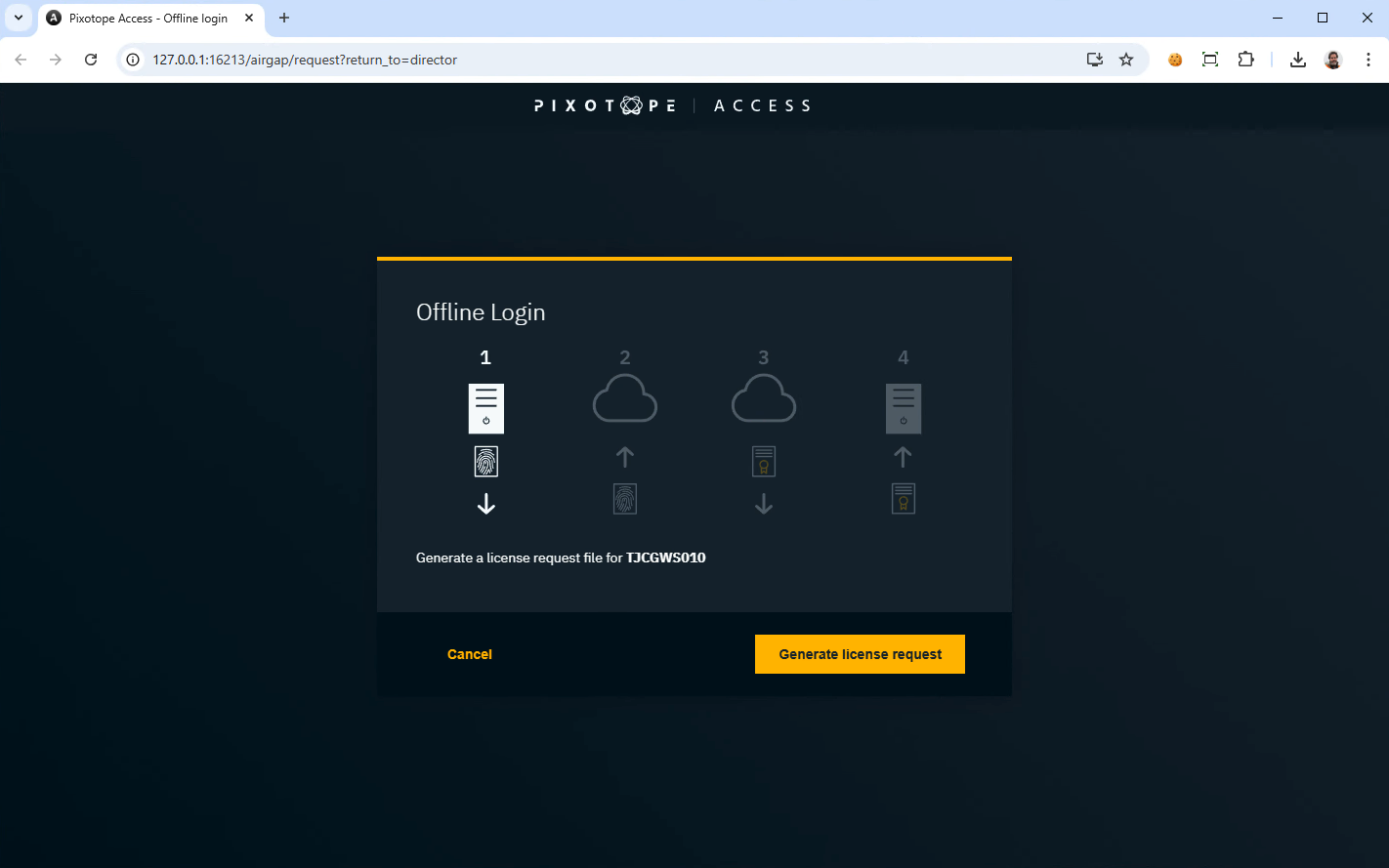Click the download arrow in step 1

[x=485, y=504]
